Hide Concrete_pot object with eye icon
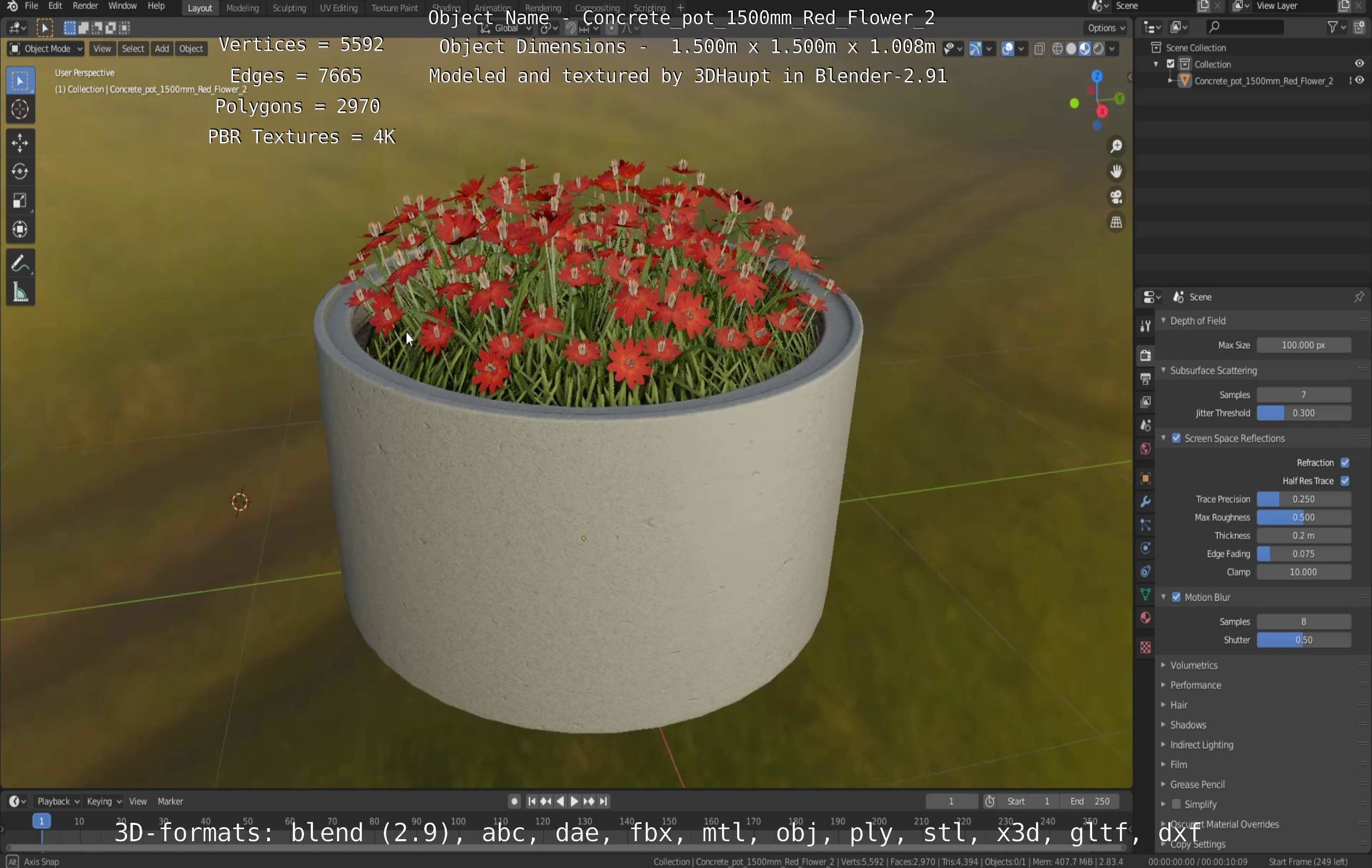Viewport: 1372px width, 868px height. (x=1359, y=80)
